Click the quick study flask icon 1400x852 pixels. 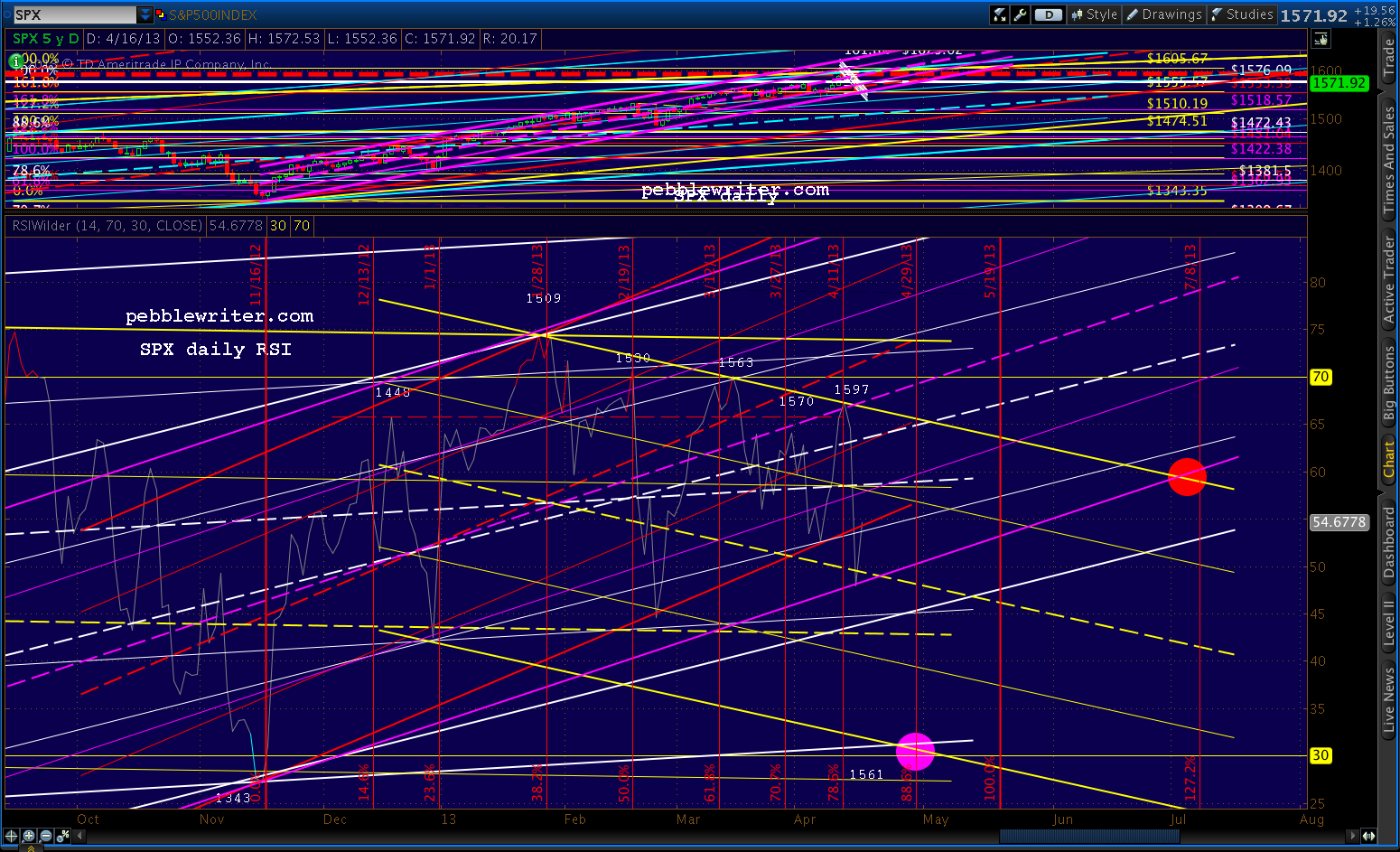click(999, 14)
